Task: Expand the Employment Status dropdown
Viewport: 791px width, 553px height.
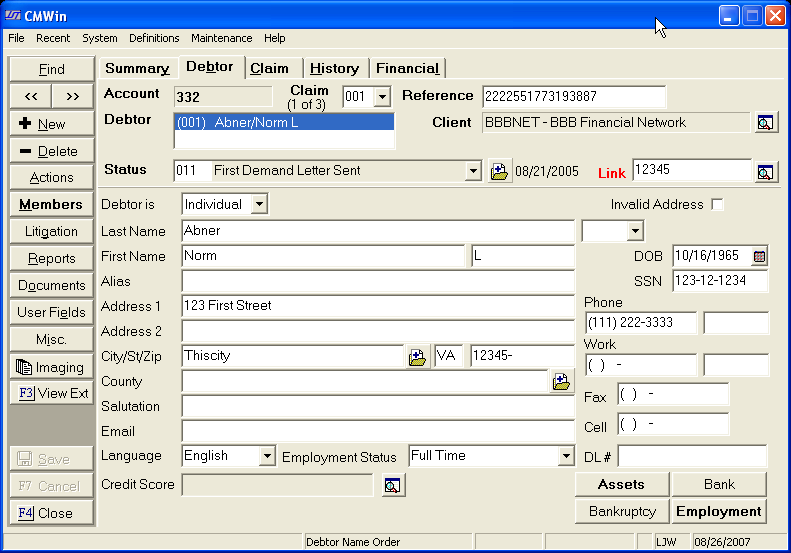Action: 566,456
